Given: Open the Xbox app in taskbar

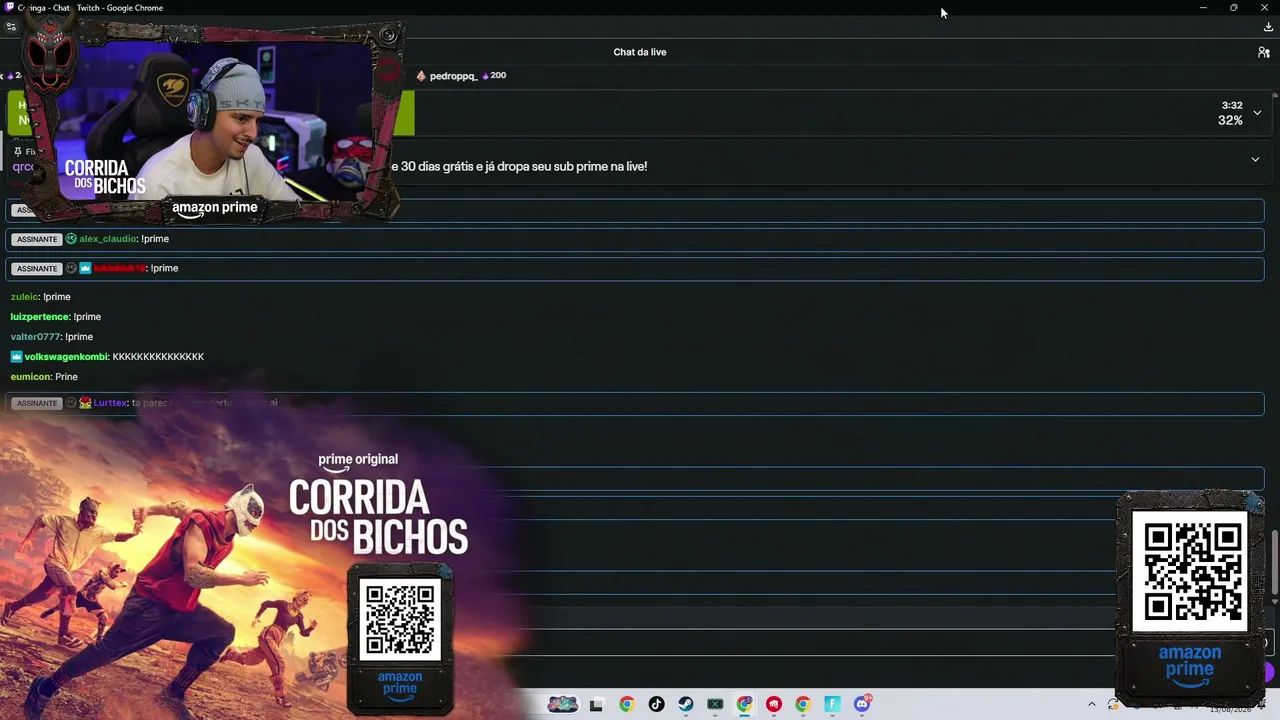Looking at the screenshot, I should (x=715, y=704).
